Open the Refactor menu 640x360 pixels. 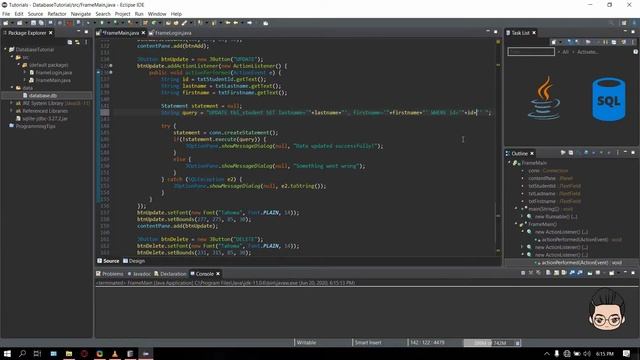[57, 14]
